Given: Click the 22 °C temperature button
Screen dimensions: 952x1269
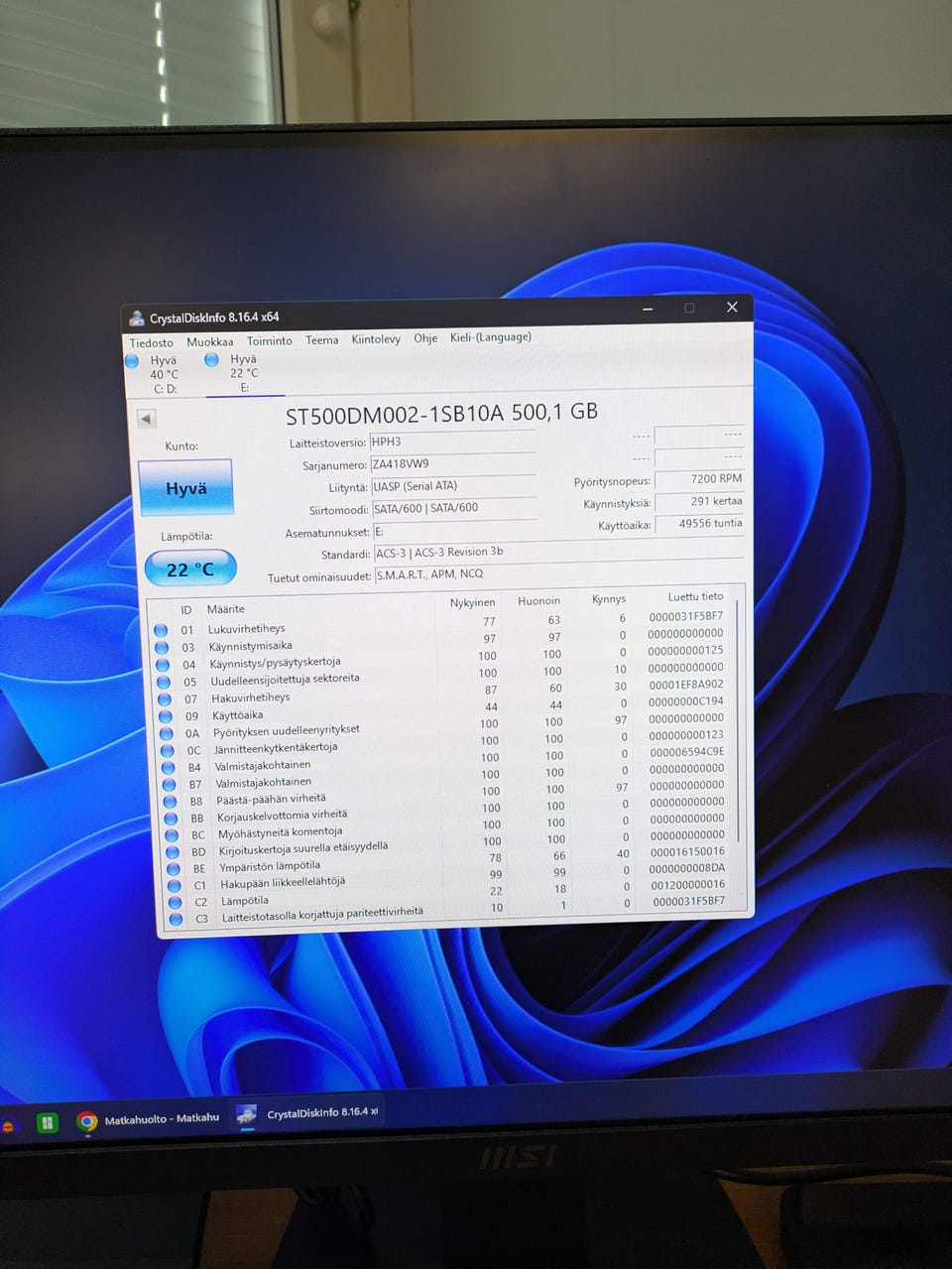Looking at the screenshot, I should [190, 569].
